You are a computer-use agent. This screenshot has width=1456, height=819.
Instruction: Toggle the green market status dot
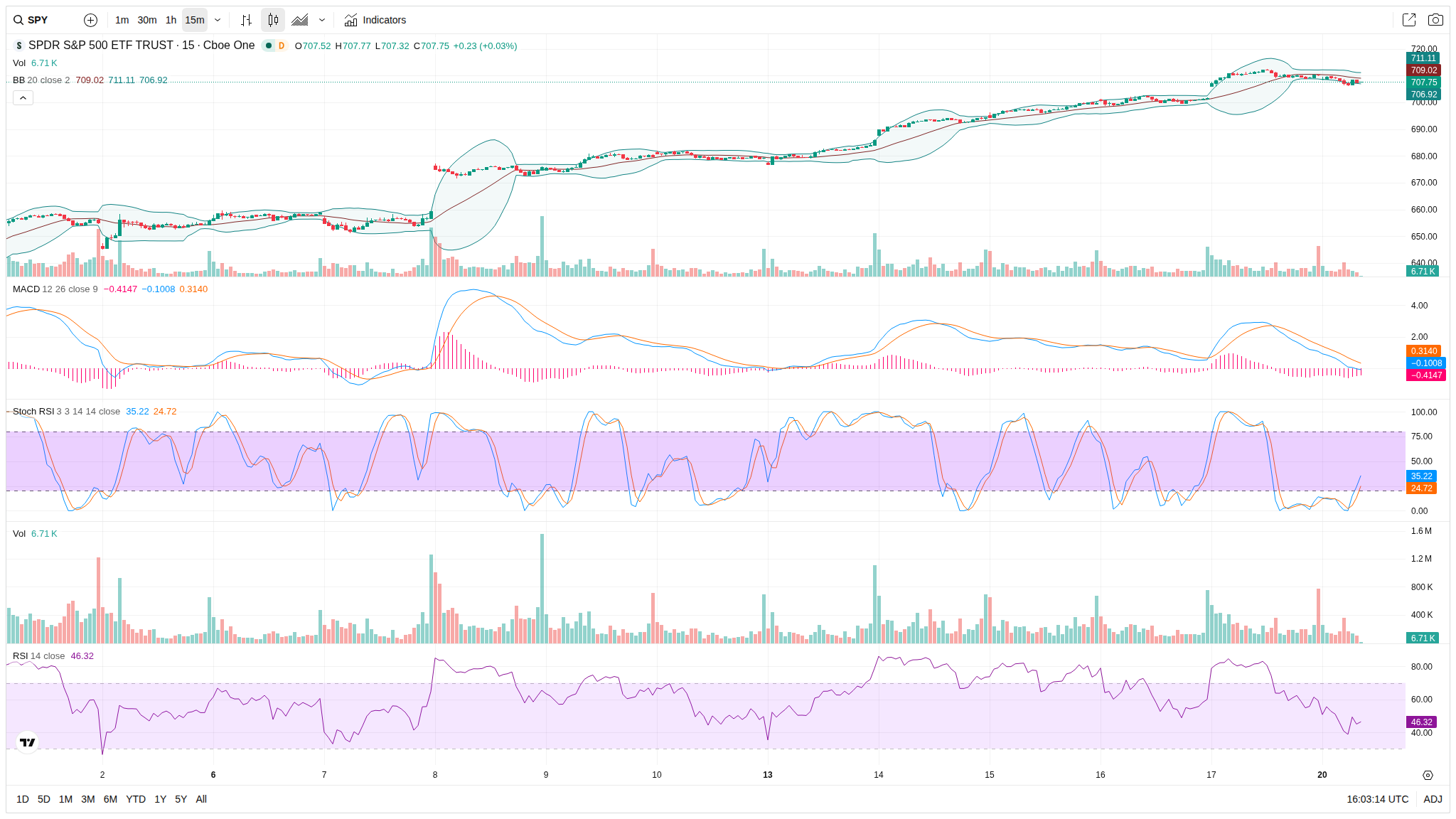pyautogui.click(x=269, y=45)
